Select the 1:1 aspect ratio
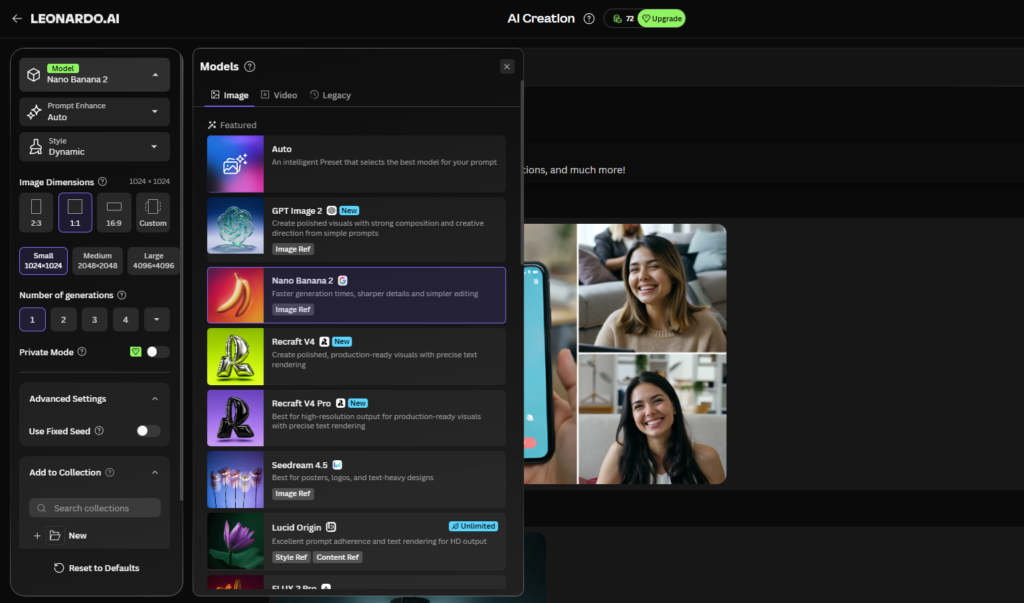Screen dimensions: 1024x603 75,212
